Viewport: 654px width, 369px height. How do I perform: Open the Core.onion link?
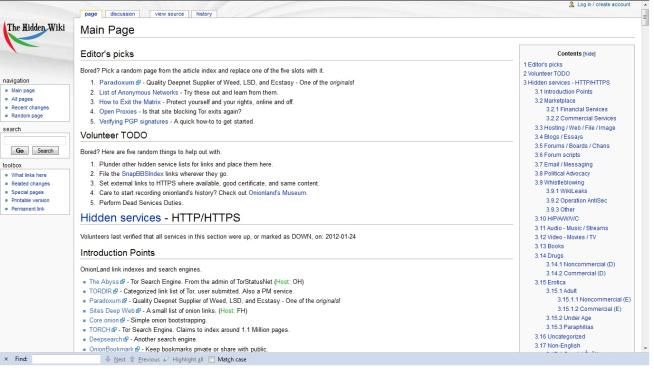click(x=104, y=320)
